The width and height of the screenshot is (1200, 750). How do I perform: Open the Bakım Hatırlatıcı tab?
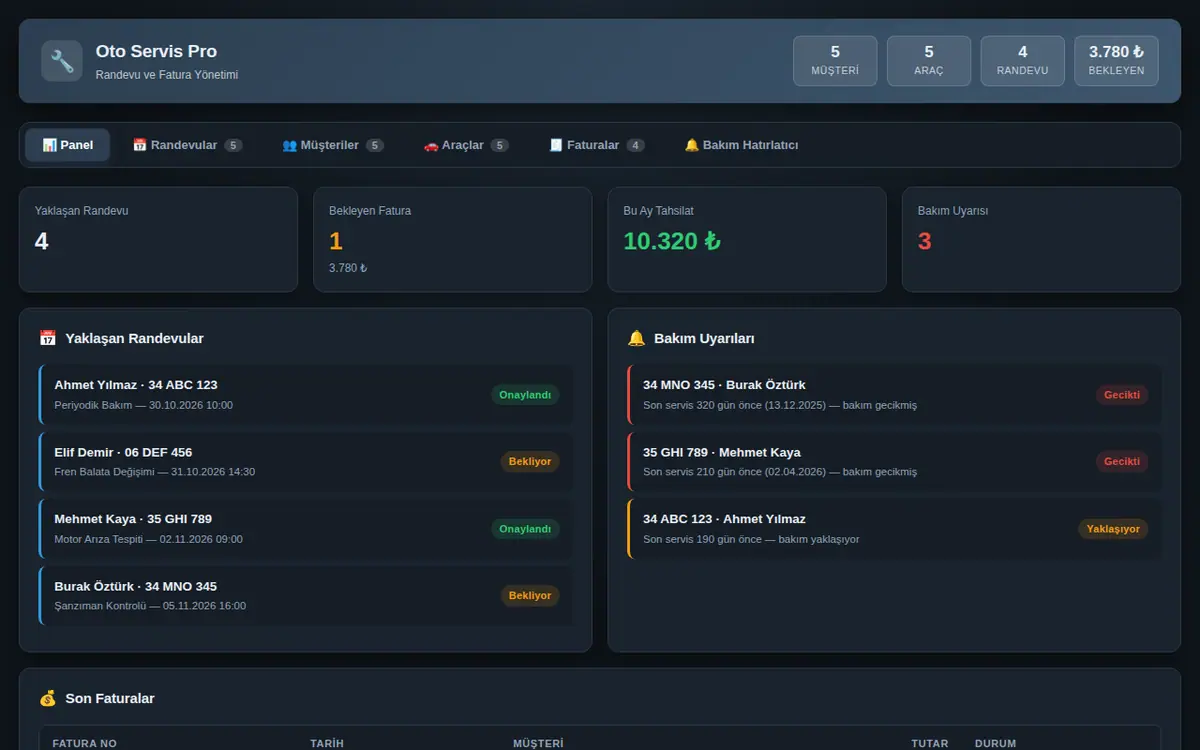[x=741, y=145]
